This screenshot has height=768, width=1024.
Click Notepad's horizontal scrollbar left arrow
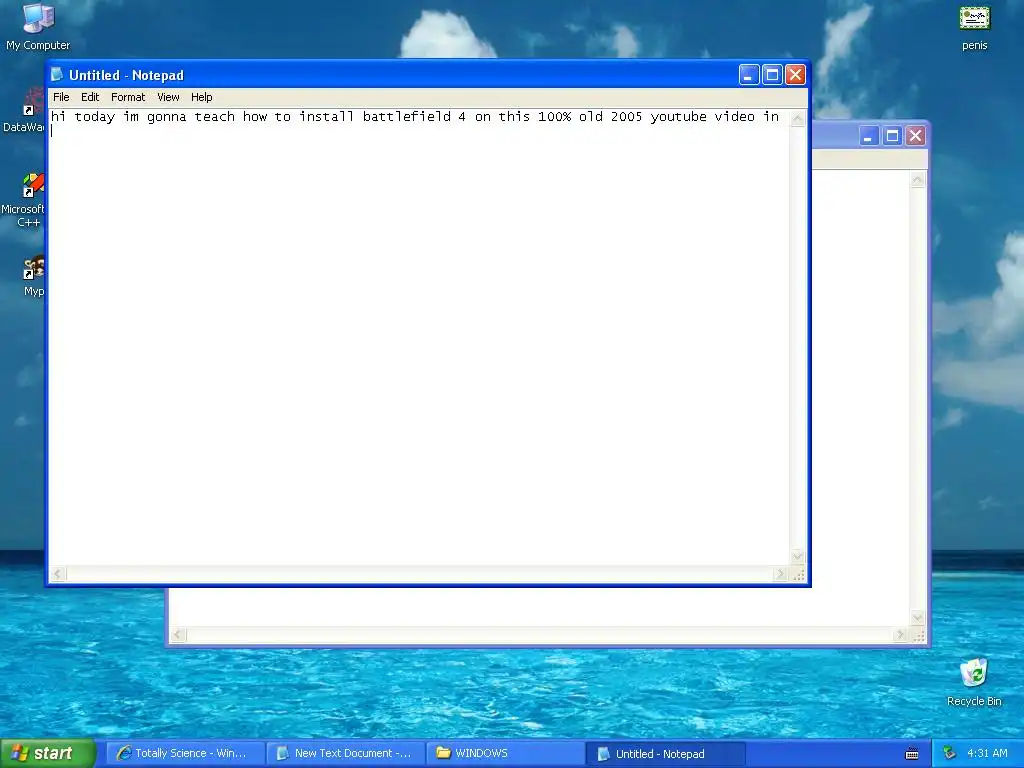[57, 574]
